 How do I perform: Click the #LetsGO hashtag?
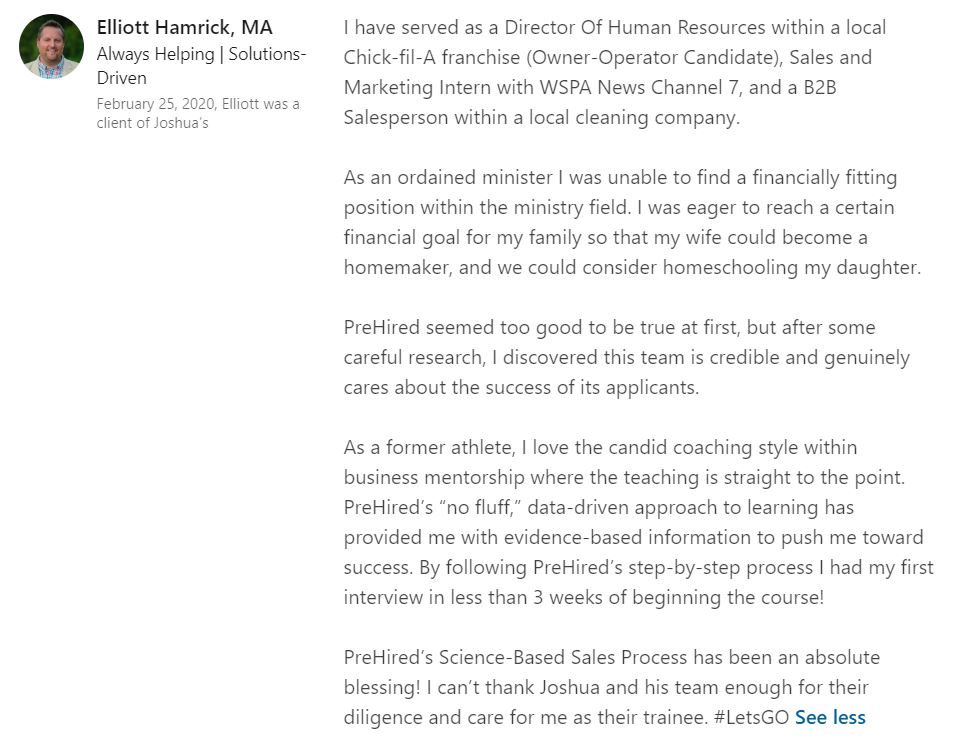pos(752,717)
